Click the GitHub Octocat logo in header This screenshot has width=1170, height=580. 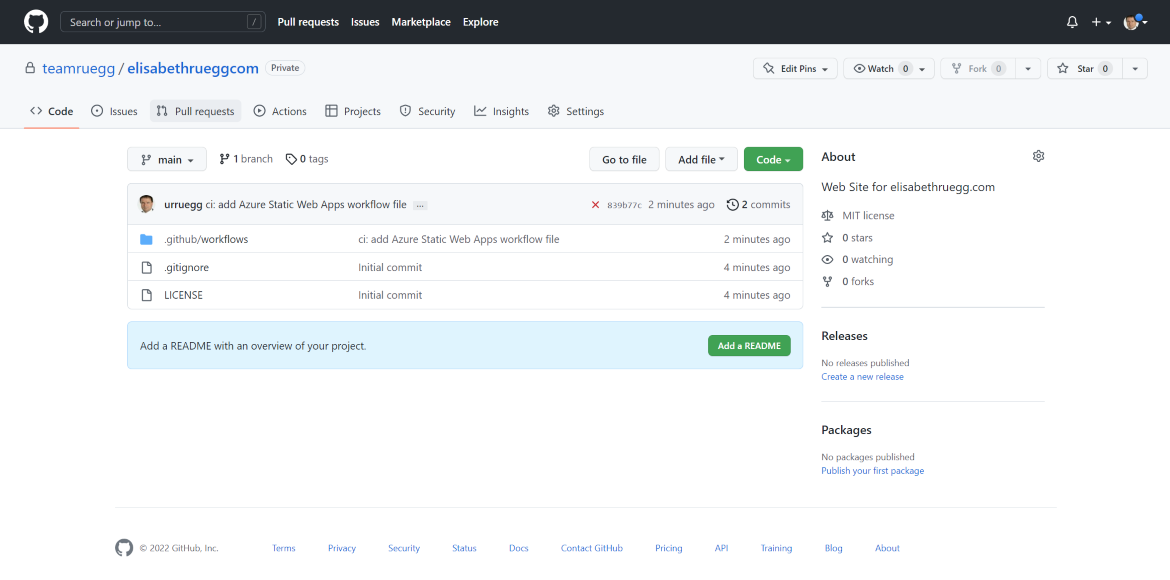click(36, 22)
